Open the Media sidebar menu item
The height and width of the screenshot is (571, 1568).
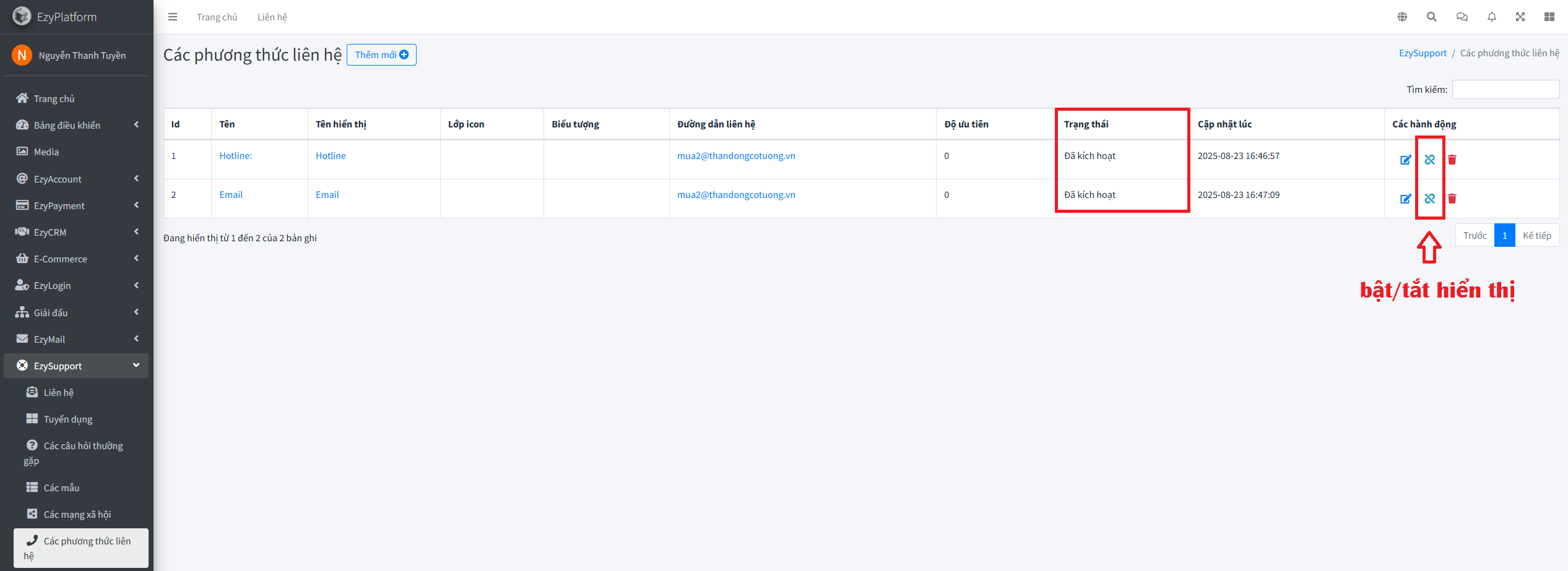46,152
